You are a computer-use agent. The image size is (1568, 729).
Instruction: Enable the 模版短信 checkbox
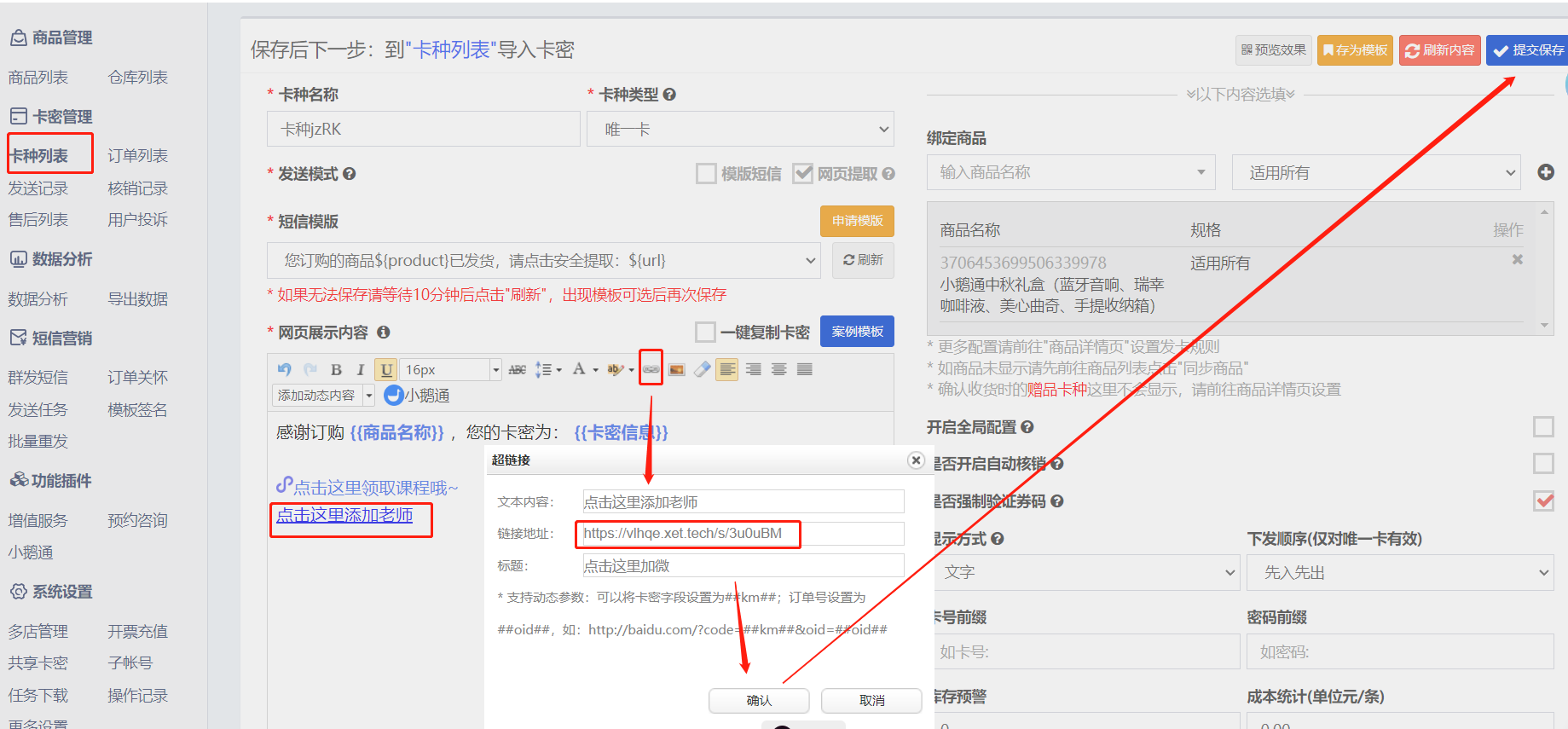pos(706,174)
